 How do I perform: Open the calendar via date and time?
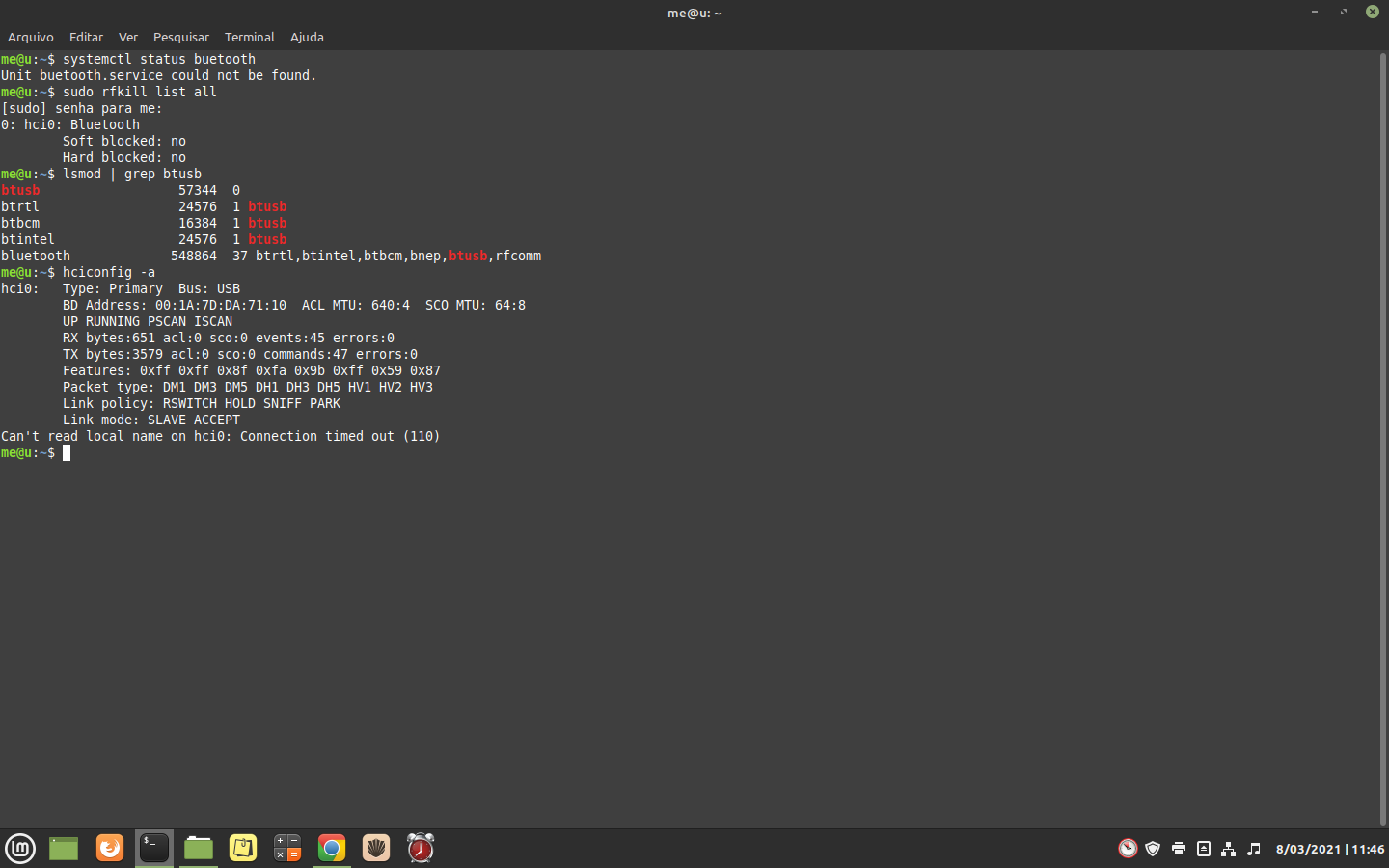1330,849
